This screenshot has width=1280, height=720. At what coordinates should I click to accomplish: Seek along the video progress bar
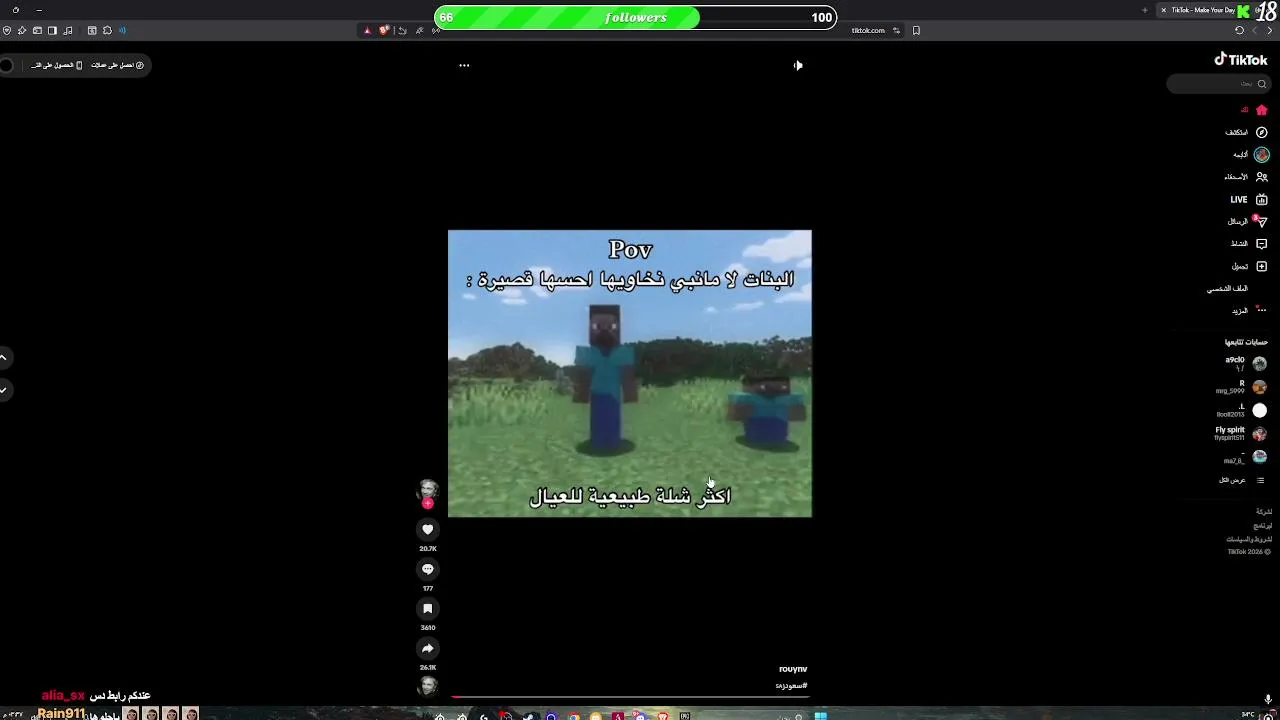coord(630,697)
